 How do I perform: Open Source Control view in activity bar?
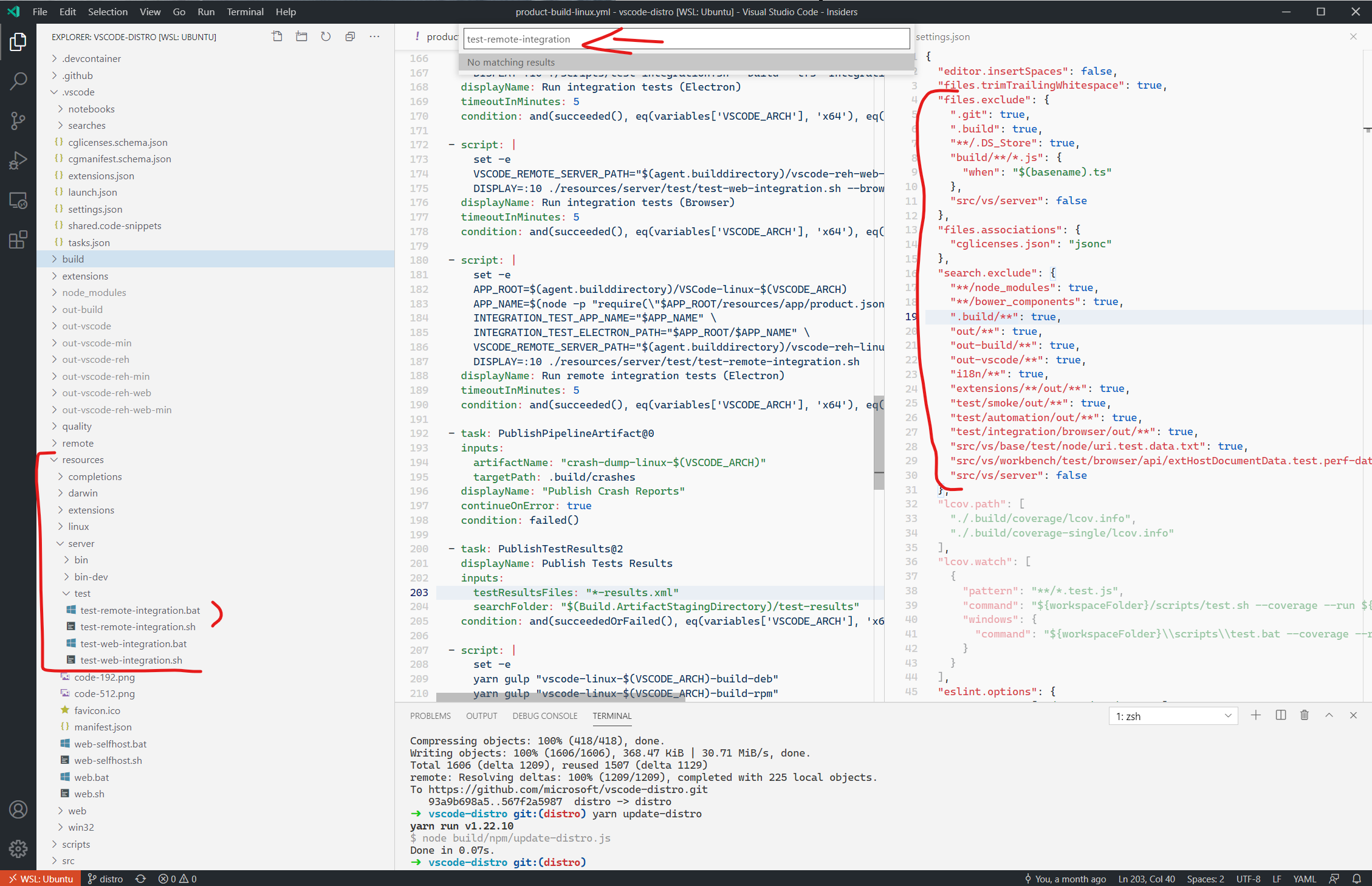(18, 121)
